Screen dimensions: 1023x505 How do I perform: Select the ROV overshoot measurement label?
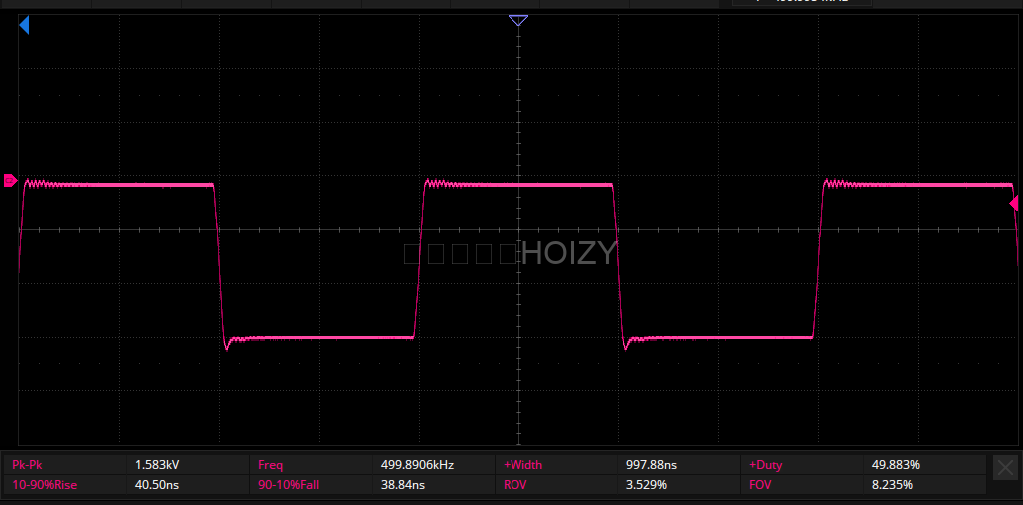click(516, 485)
